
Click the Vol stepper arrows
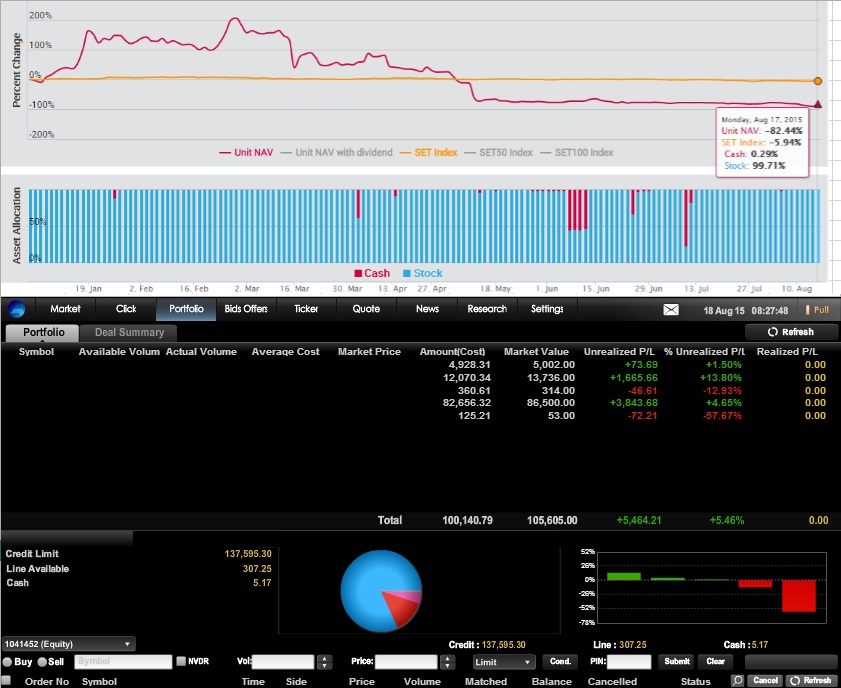(324, 662)
